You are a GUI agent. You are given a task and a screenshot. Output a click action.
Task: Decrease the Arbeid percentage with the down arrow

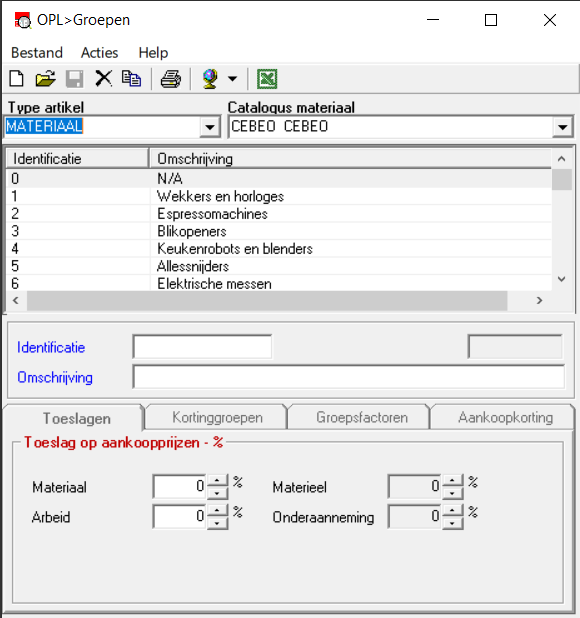[x=217, y=523]
